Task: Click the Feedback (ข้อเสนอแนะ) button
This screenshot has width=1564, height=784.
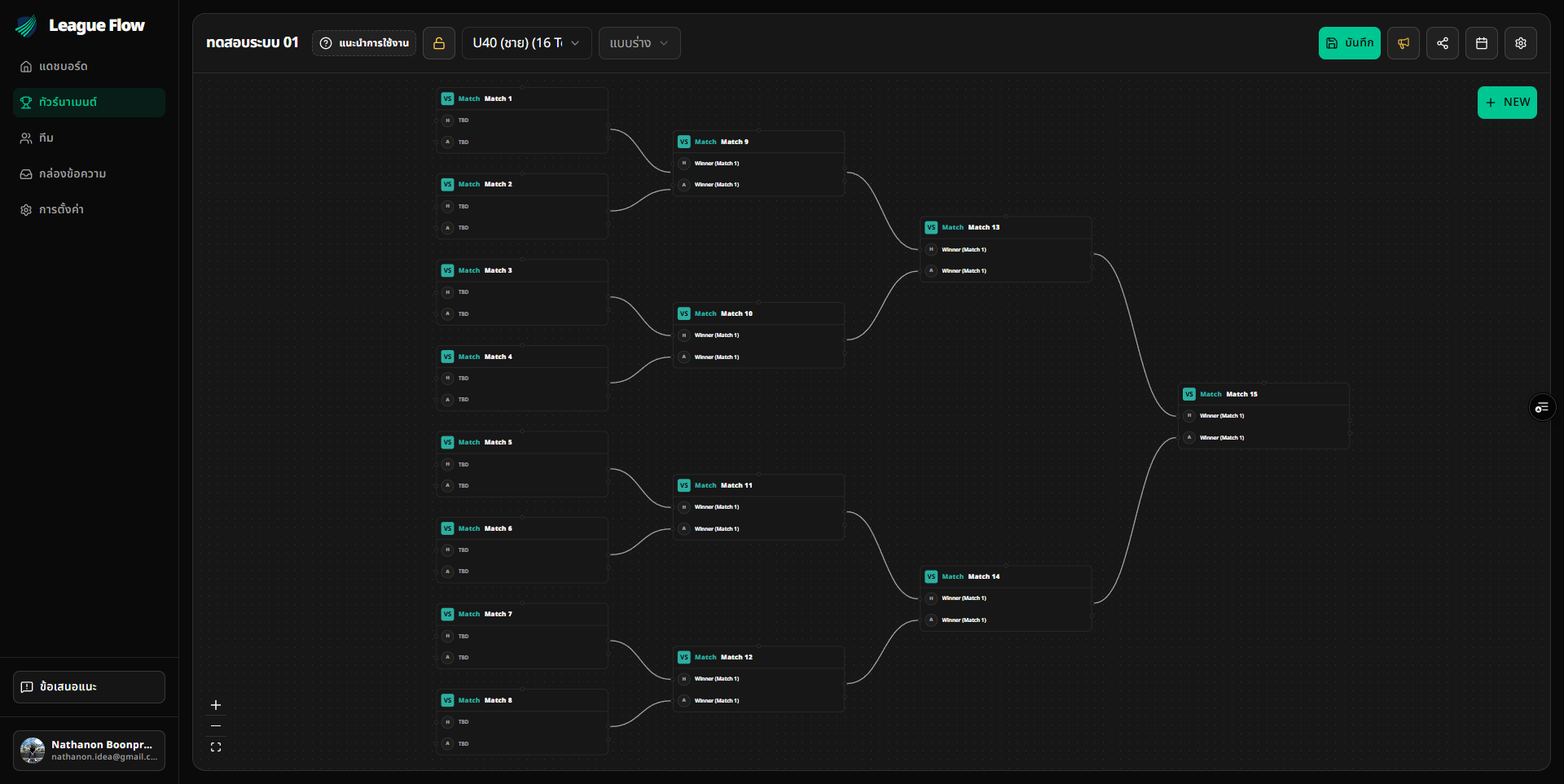Action: (89, 686)
